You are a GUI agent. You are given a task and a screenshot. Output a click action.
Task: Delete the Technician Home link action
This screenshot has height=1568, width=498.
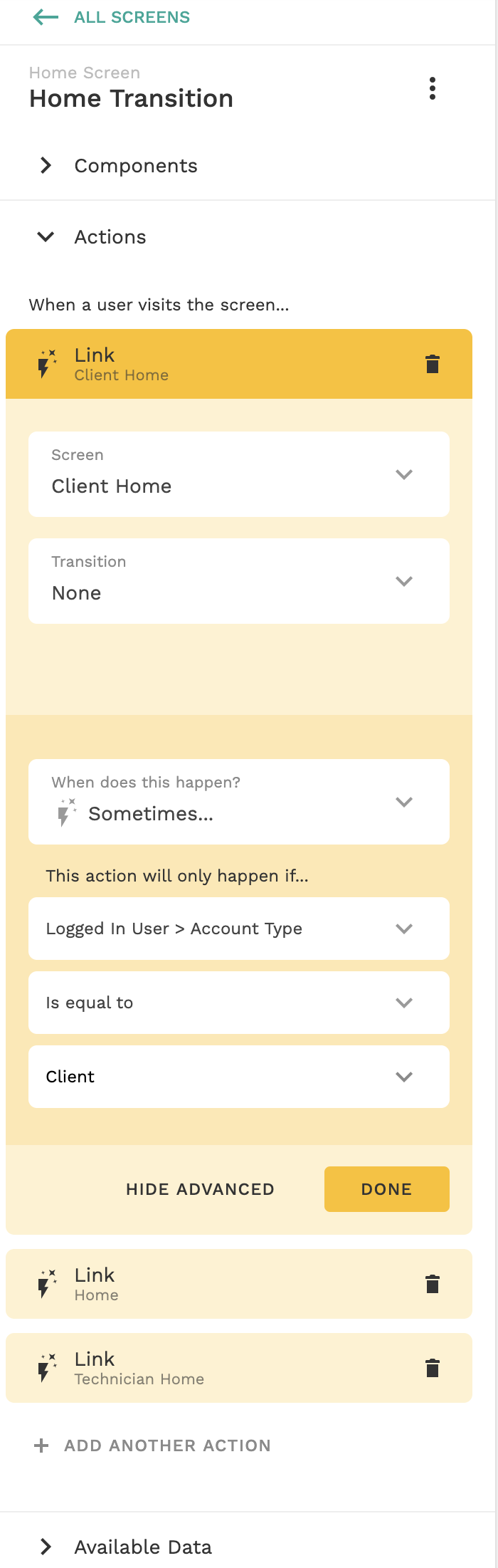point(432,1368)
